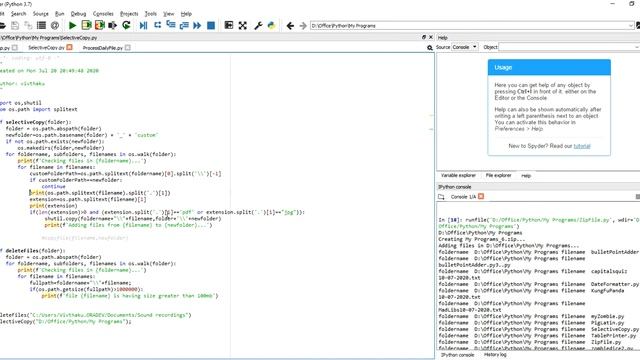
Task: Click the Run selection or current line icon
Action: 112,25
